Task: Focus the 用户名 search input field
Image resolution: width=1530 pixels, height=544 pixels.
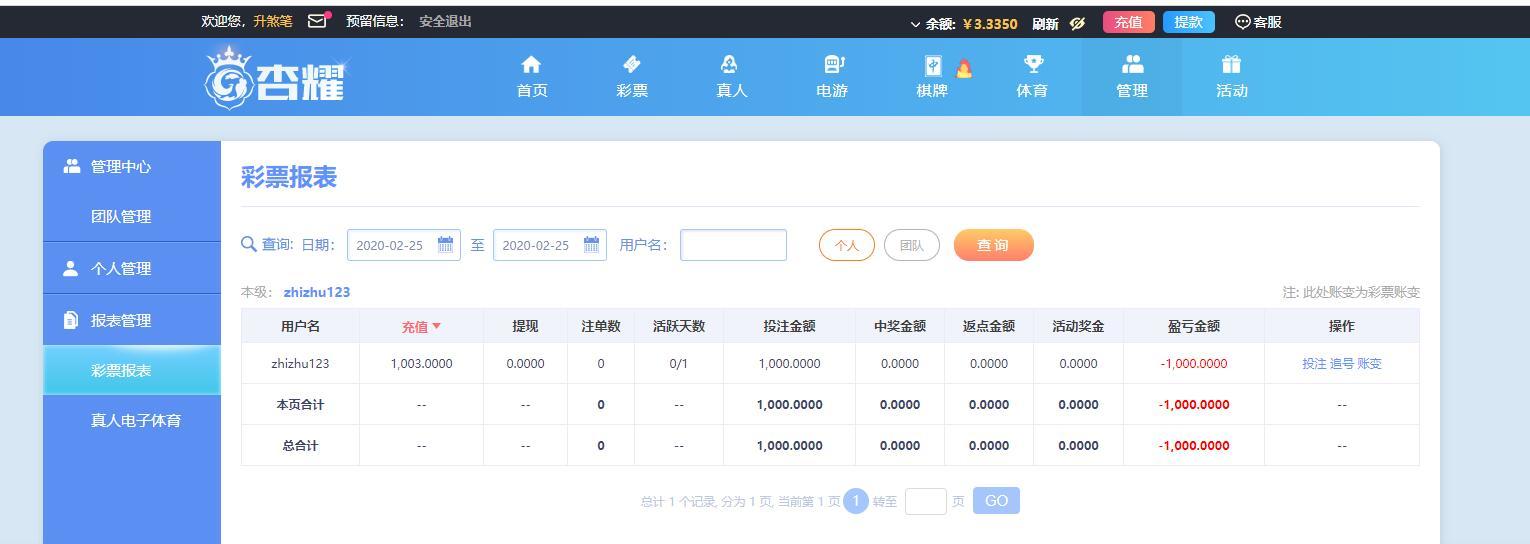Action: click(x=733, y=245)
